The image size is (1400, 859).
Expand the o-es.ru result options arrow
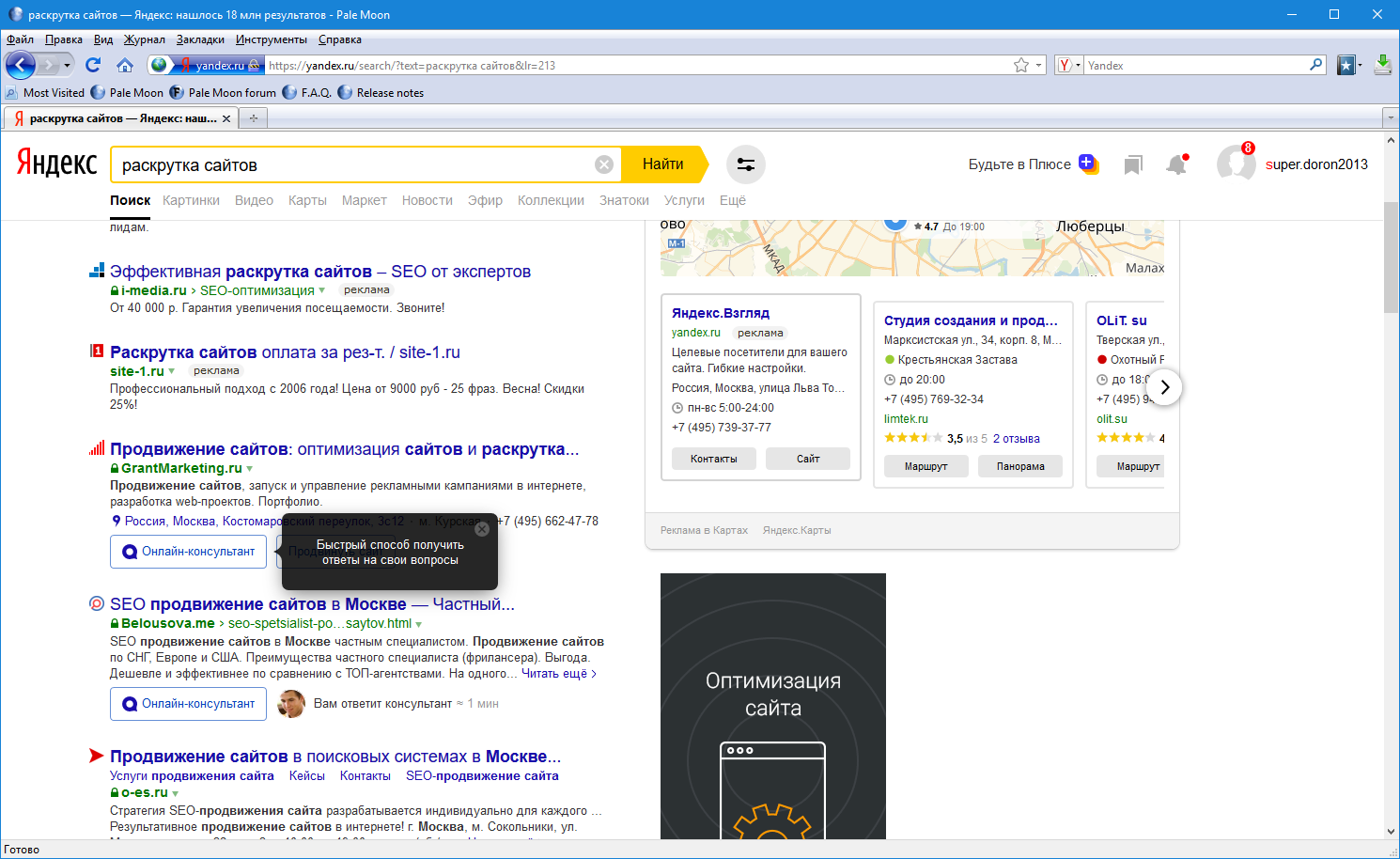click(176, 793)
